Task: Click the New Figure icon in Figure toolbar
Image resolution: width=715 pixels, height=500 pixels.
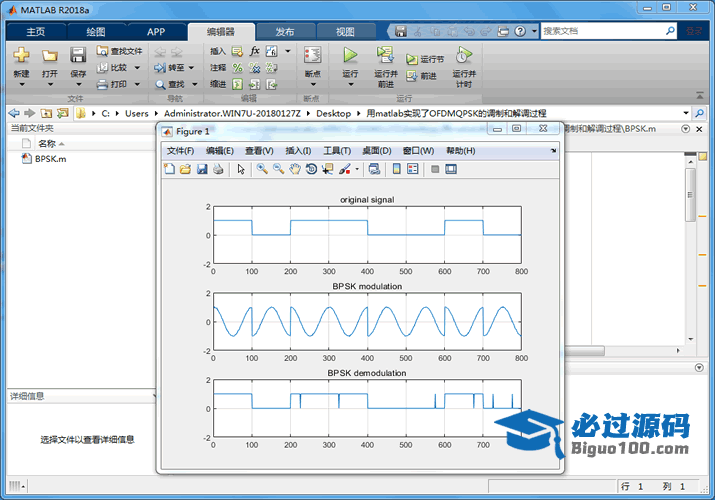Action: pyautogui.click(x=169, y=169)
